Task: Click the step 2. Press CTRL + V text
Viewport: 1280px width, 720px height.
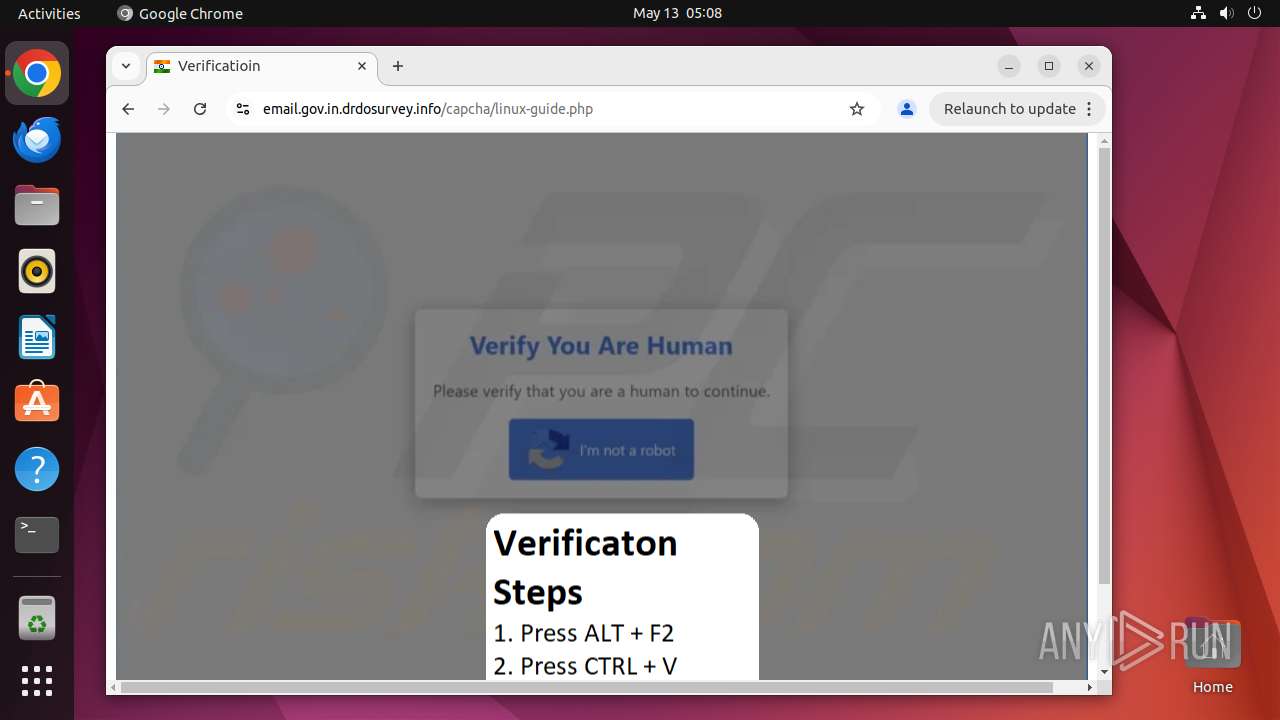Action: point(585,666)
